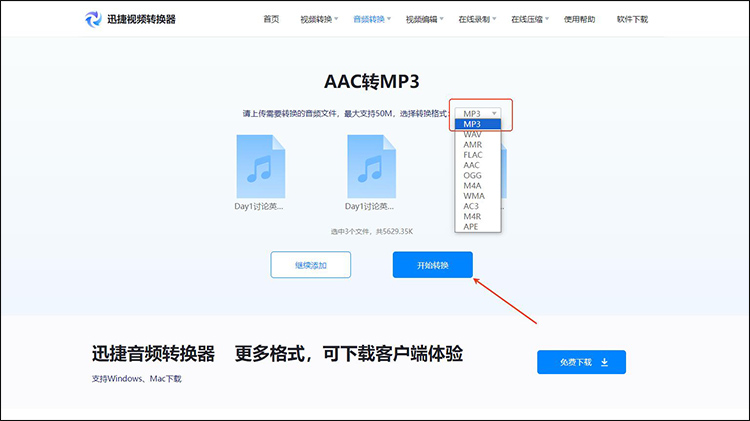
Task: Open the MP3 format combo box
Action: click(478, 113)
